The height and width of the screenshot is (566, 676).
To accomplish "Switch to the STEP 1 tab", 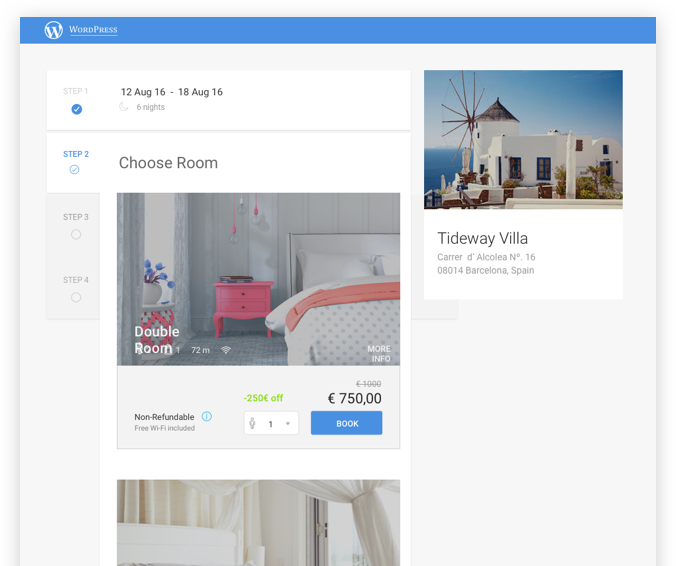I will [76, 91].
